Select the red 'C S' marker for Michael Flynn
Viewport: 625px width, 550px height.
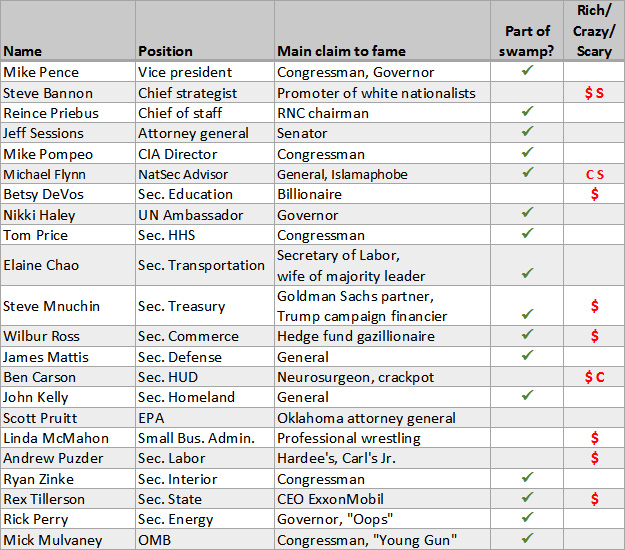point(594,174)
